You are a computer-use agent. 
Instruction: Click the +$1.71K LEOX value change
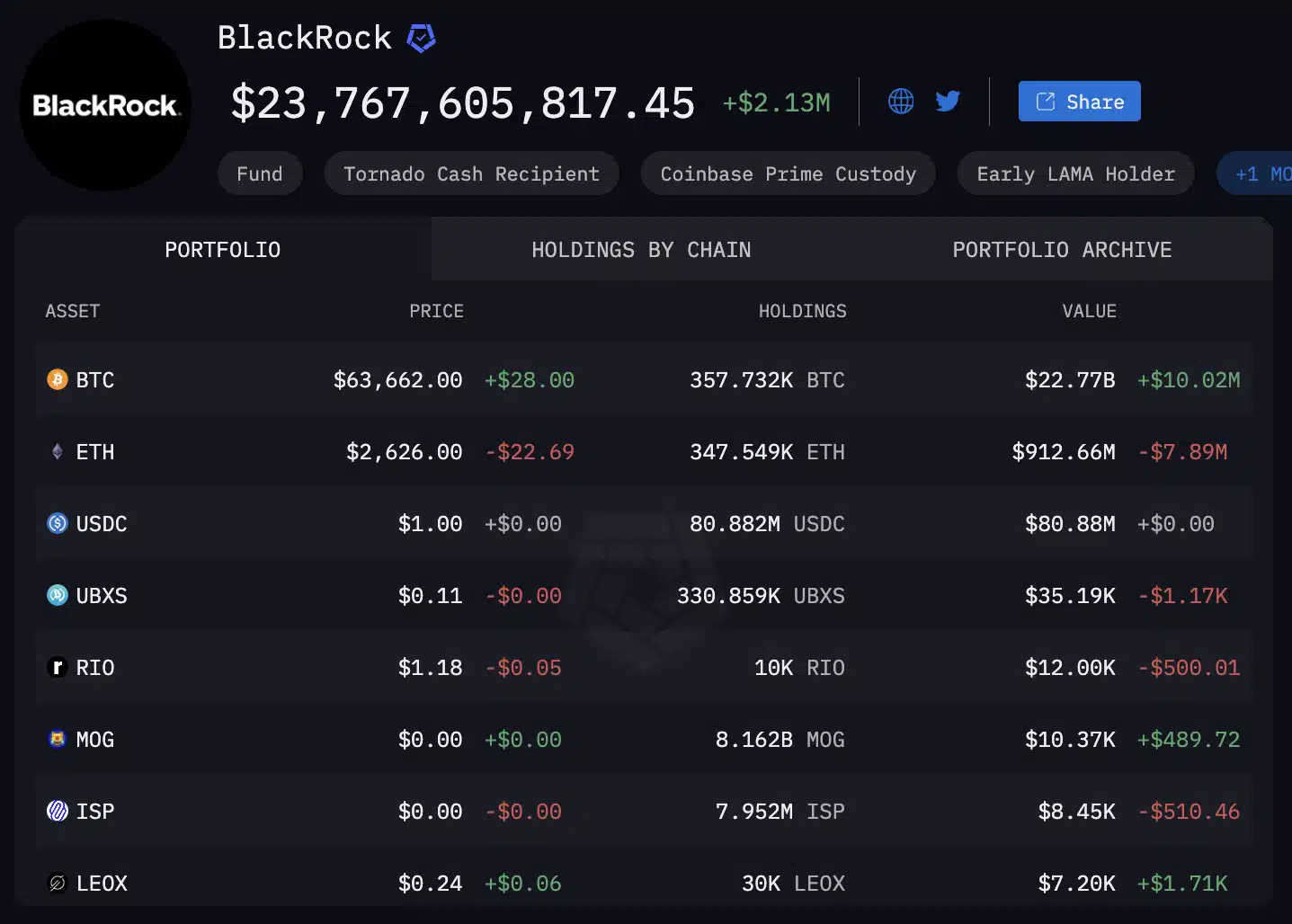coord(1182,884)
